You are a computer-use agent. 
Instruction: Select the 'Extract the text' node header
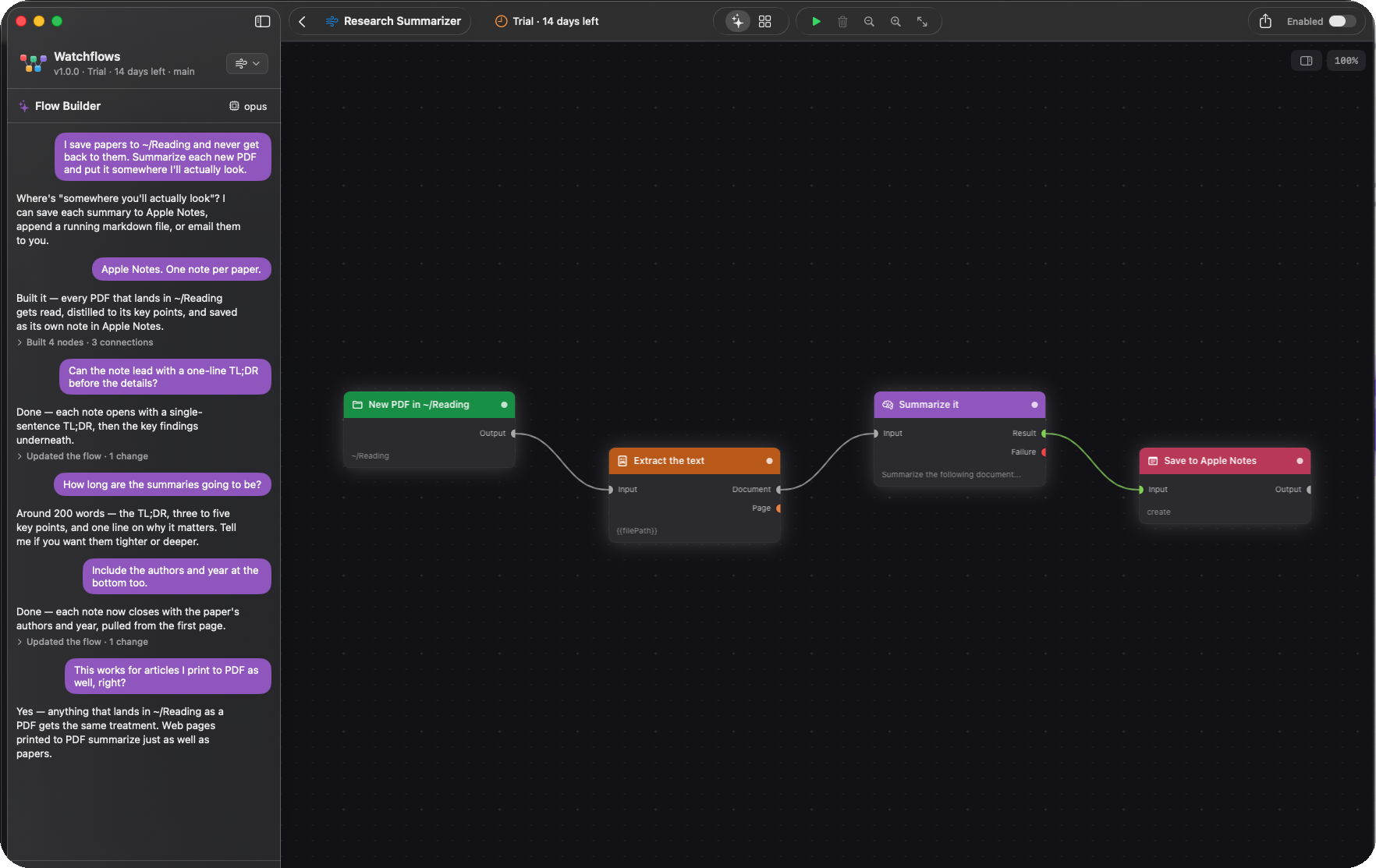point(694,461)
